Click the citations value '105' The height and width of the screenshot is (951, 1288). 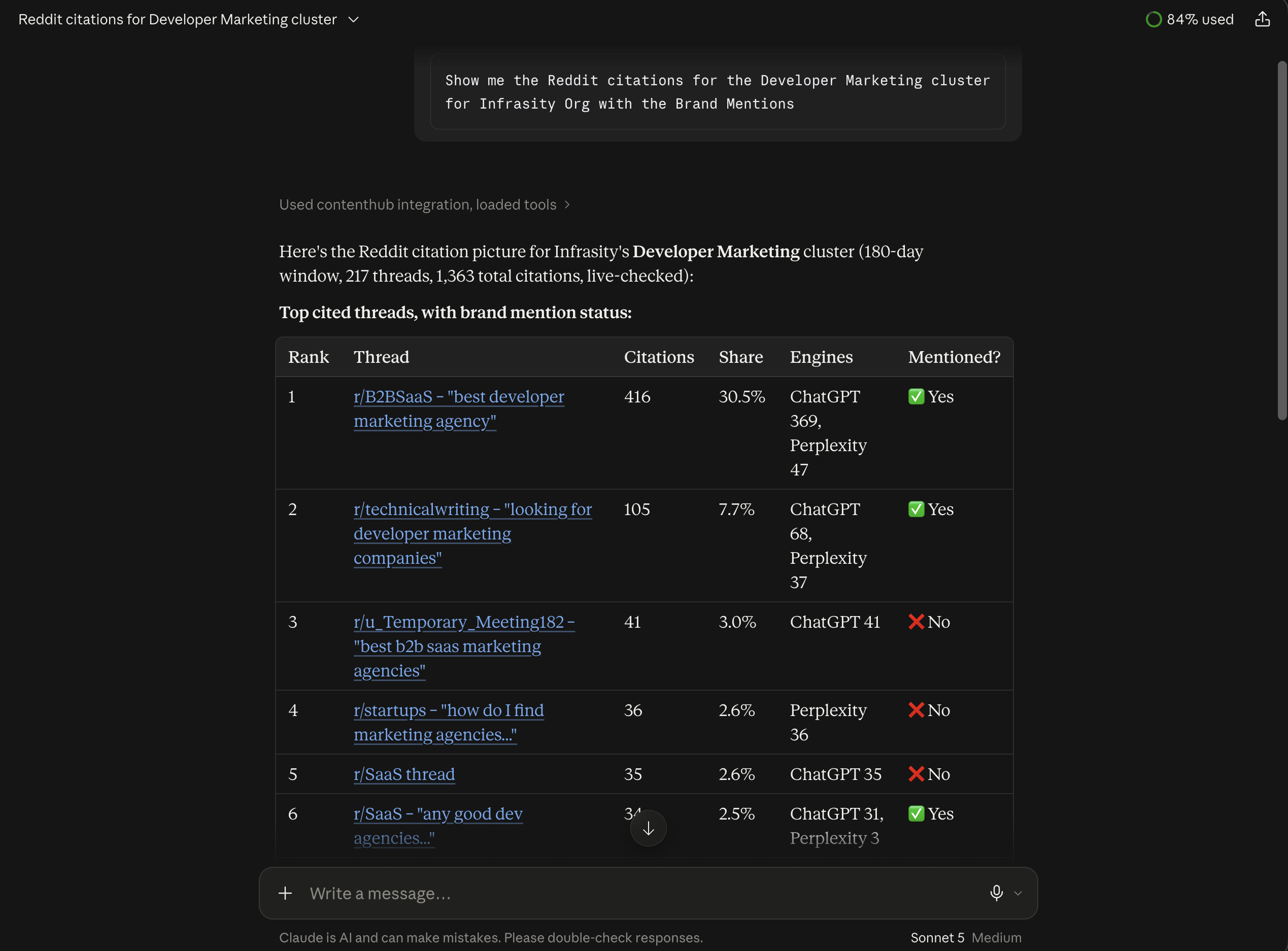click(x=636, y=510)
